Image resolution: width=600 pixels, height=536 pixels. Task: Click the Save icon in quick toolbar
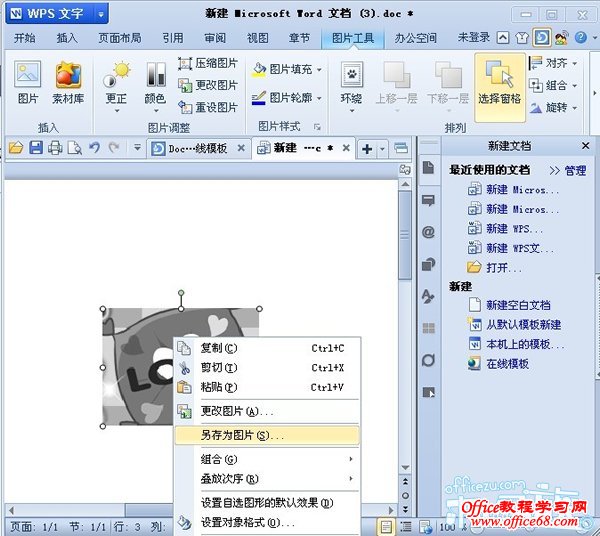[x=36, y=148]
